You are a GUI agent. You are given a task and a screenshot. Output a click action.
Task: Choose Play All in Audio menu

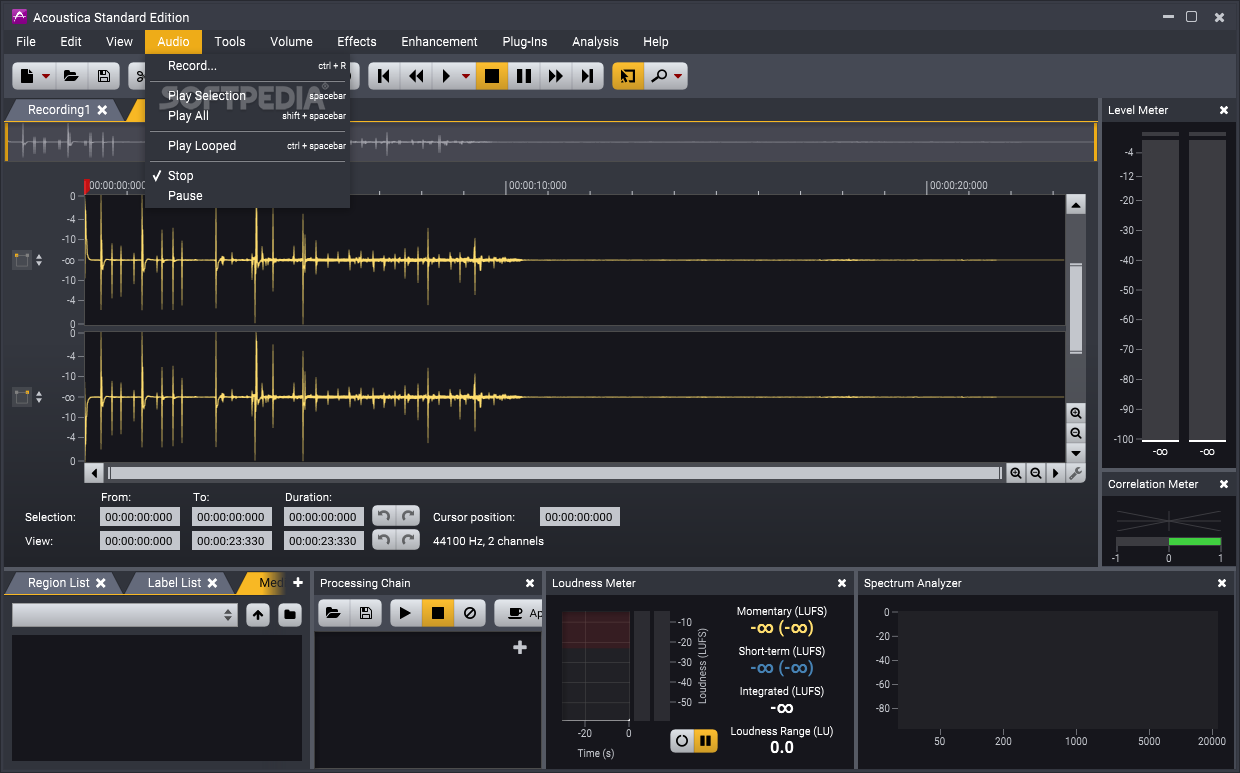pyautogui.click(x=248, y=116)
